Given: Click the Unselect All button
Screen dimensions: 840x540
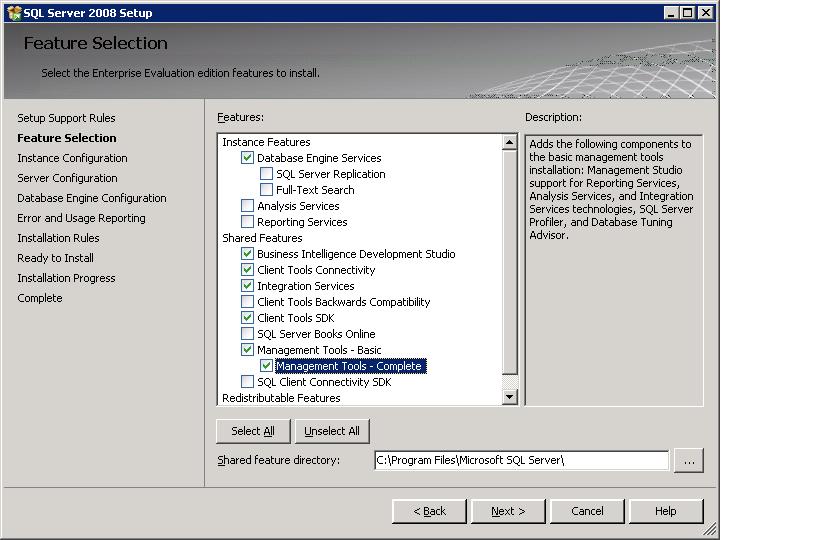Looking at the screenshot, I should pyautogui.click(x=332, y=431).
